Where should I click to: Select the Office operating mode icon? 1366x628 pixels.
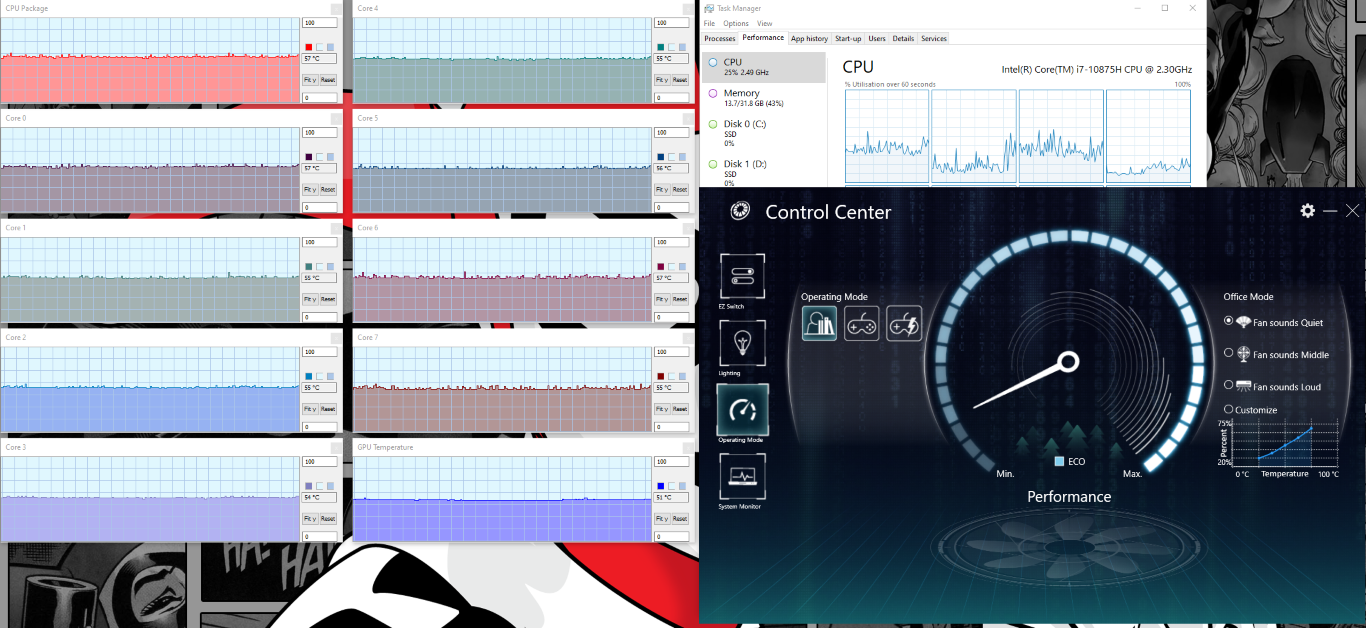click(819, 323)
